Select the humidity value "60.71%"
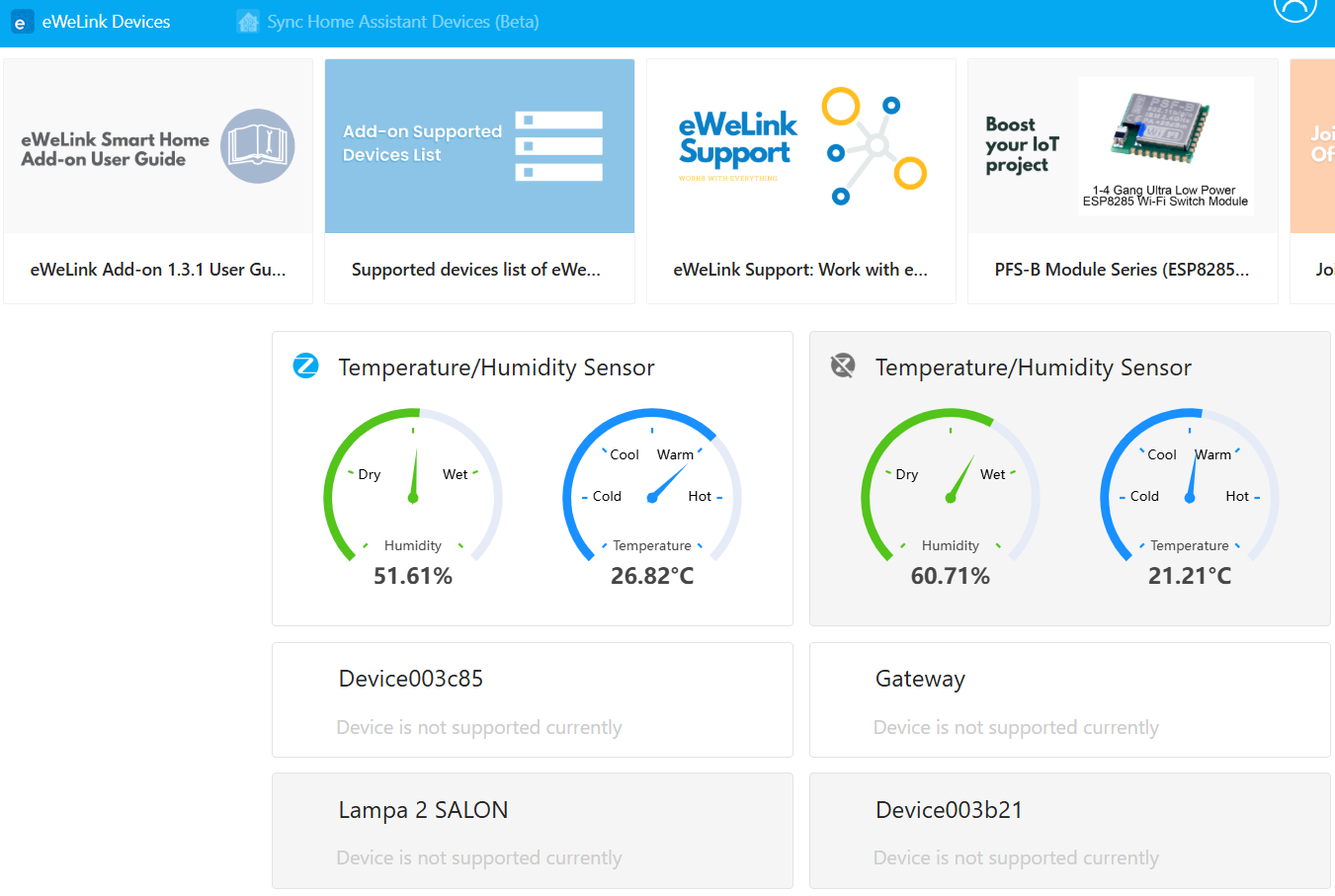1335x896 pixels. 951,576
